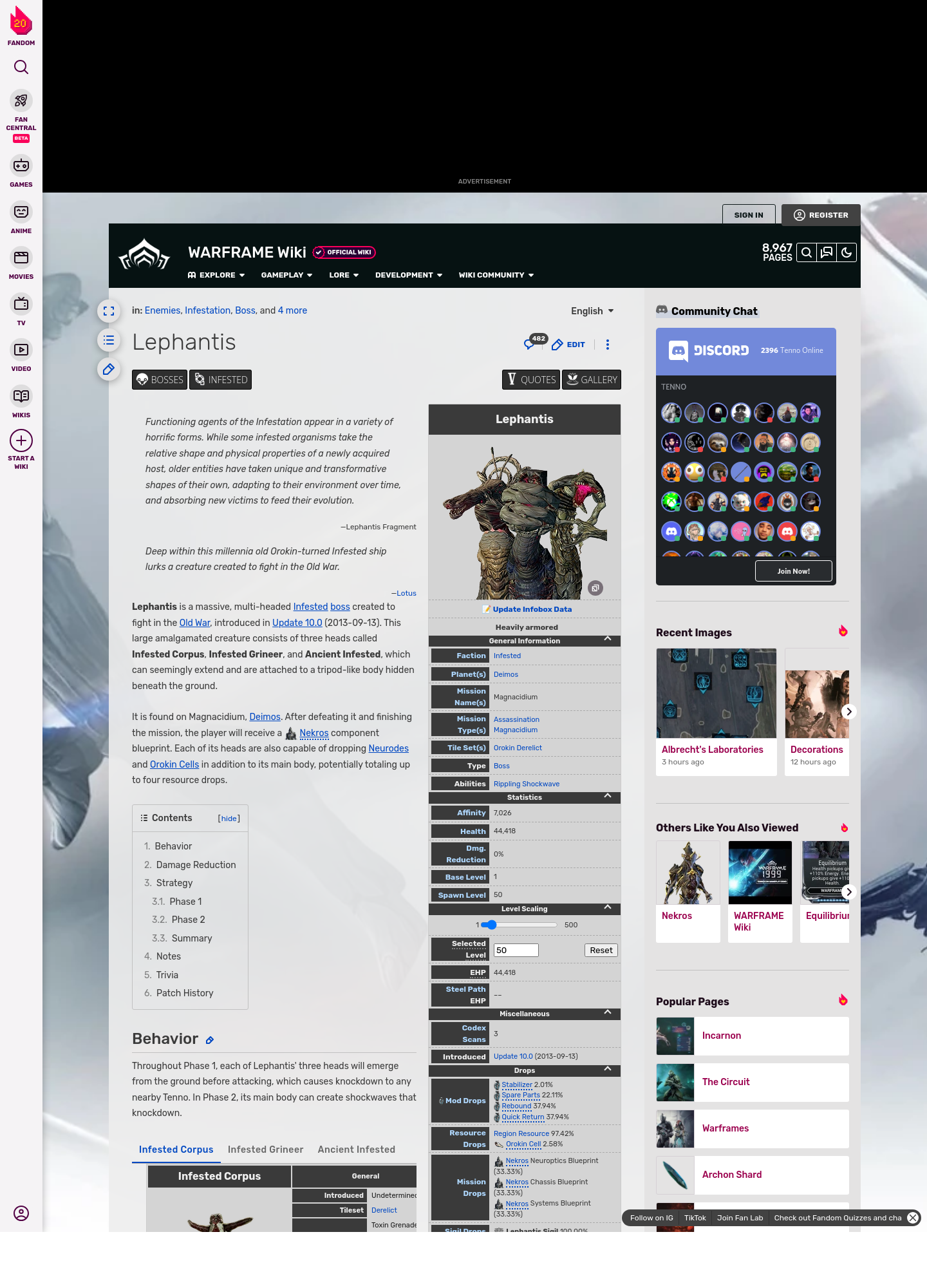
Task: Click the Edit page button
Action: click(x=569, y=345)
